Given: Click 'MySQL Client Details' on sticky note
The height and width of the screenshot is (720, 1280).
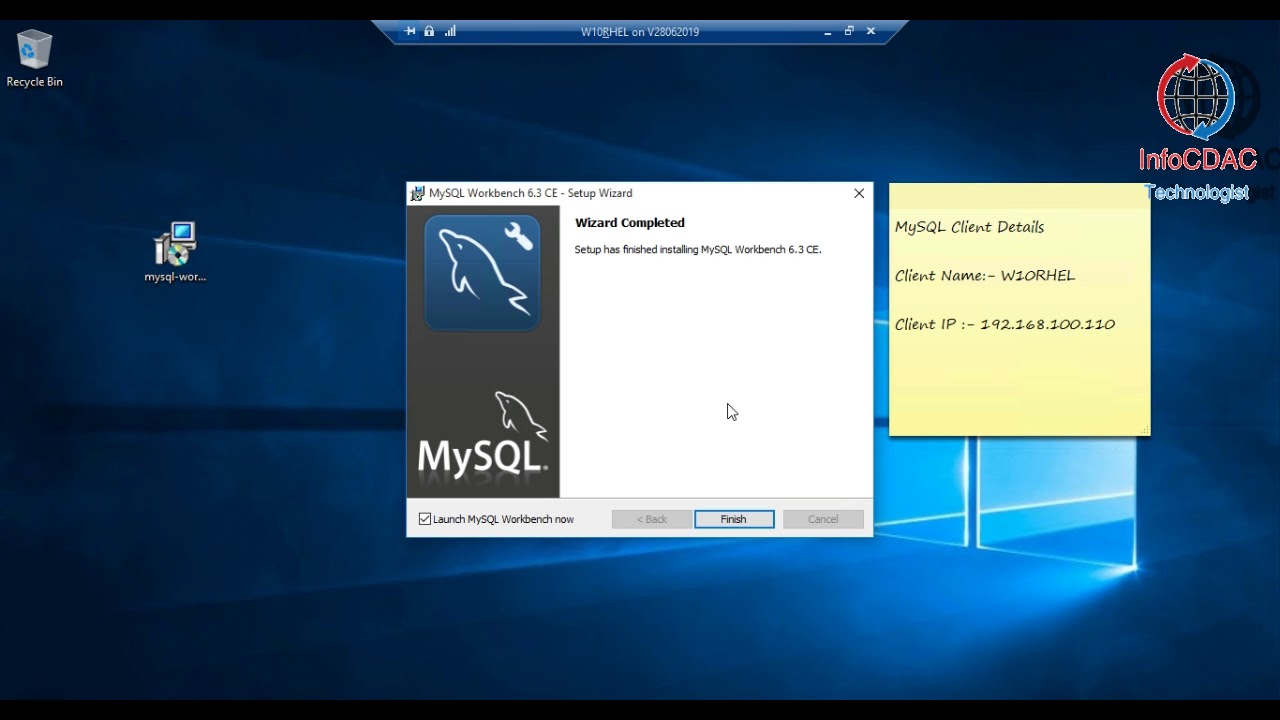Looking at the screenshot, I should [970, 227].
